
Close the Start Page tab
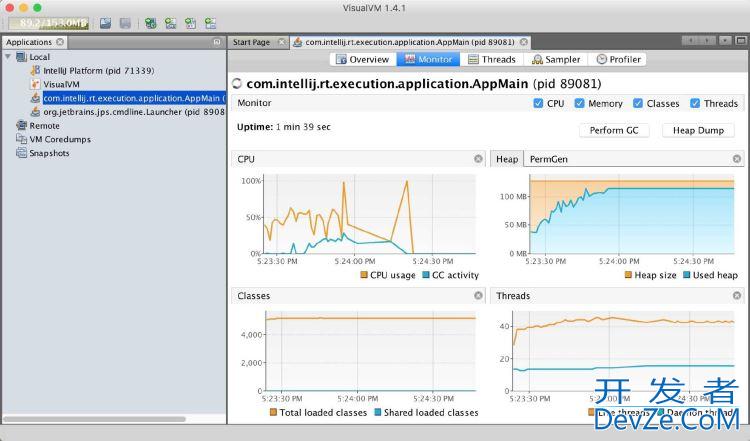tap(282, 42)
